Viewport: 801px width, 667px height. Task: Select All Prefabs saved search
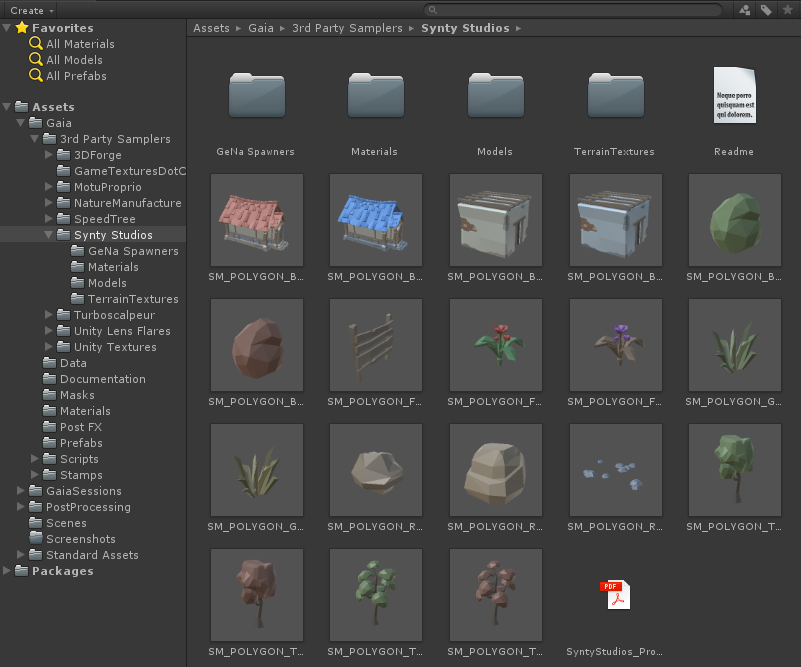click(x=76, y=76)
